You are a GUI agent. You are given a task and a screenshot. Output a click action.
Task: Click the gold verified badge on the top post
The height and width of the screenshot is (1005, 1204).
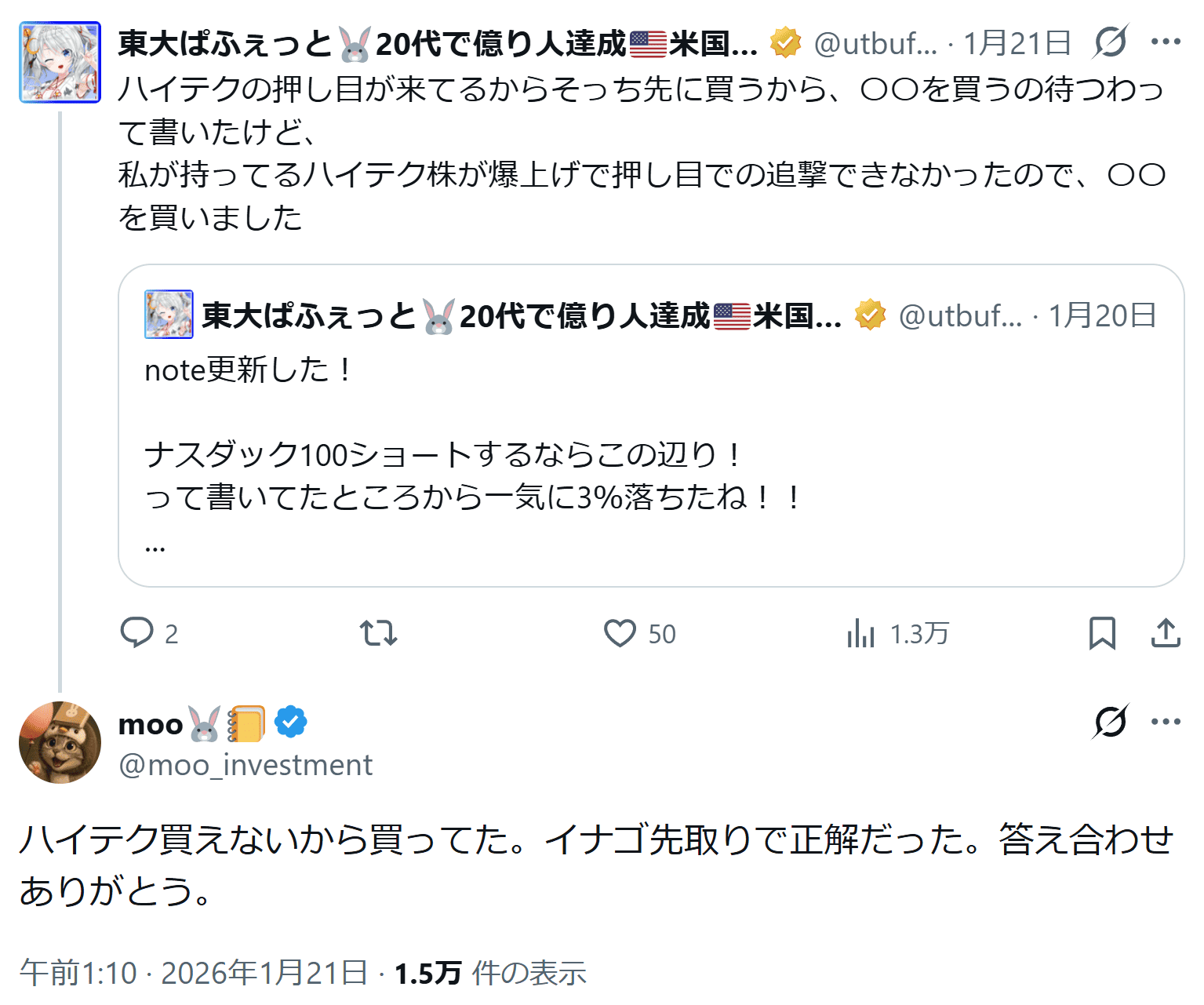click(x=785, y=43)
